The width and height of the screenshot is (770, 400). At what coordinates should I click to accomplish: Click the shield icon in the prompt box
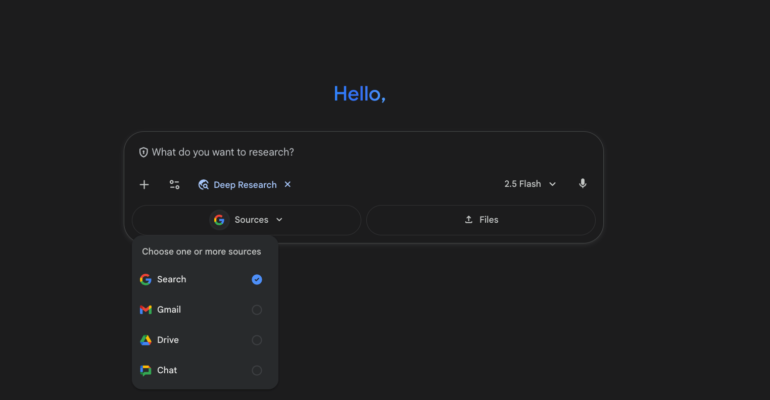click(143, 152)
